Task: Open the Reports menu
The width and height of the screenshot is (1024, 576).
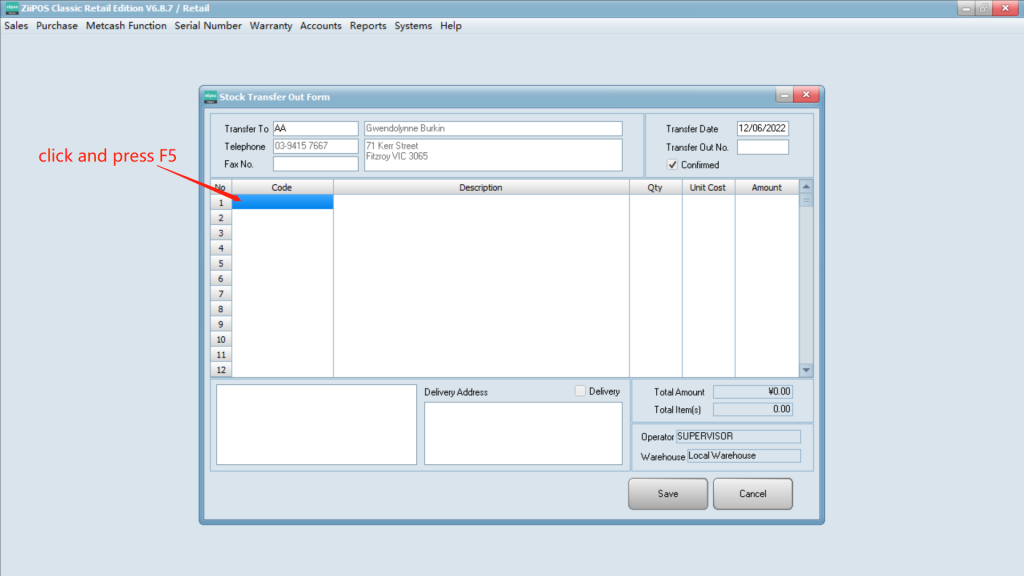Action: (x=368, y=26)
